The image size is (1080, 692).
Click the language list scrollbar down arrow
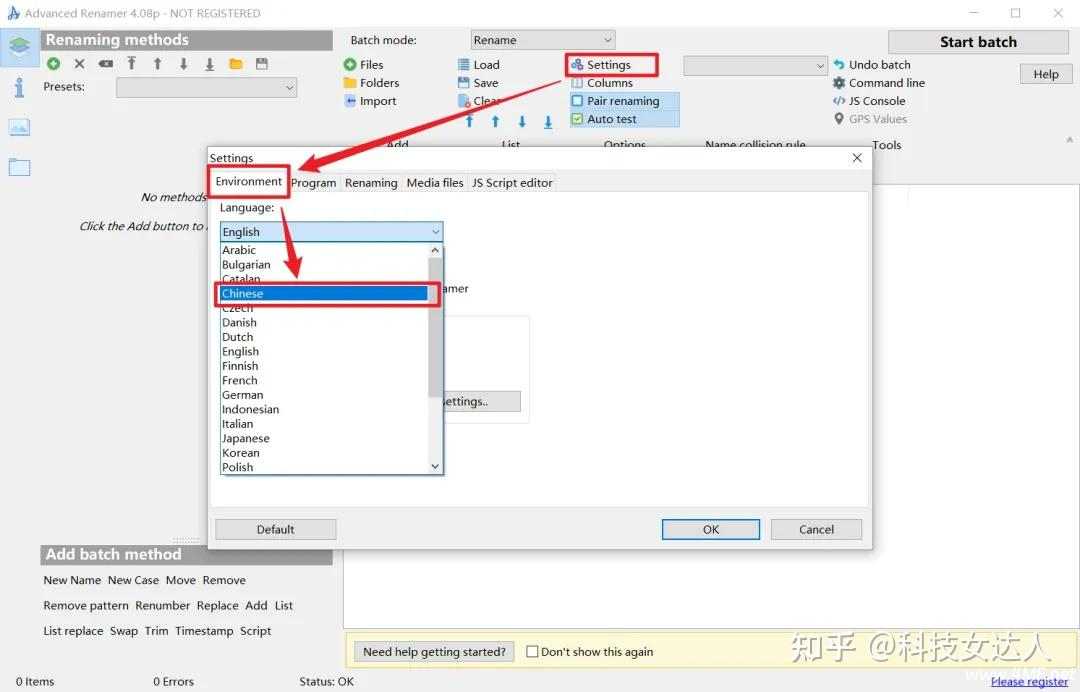tap(435, 466)
